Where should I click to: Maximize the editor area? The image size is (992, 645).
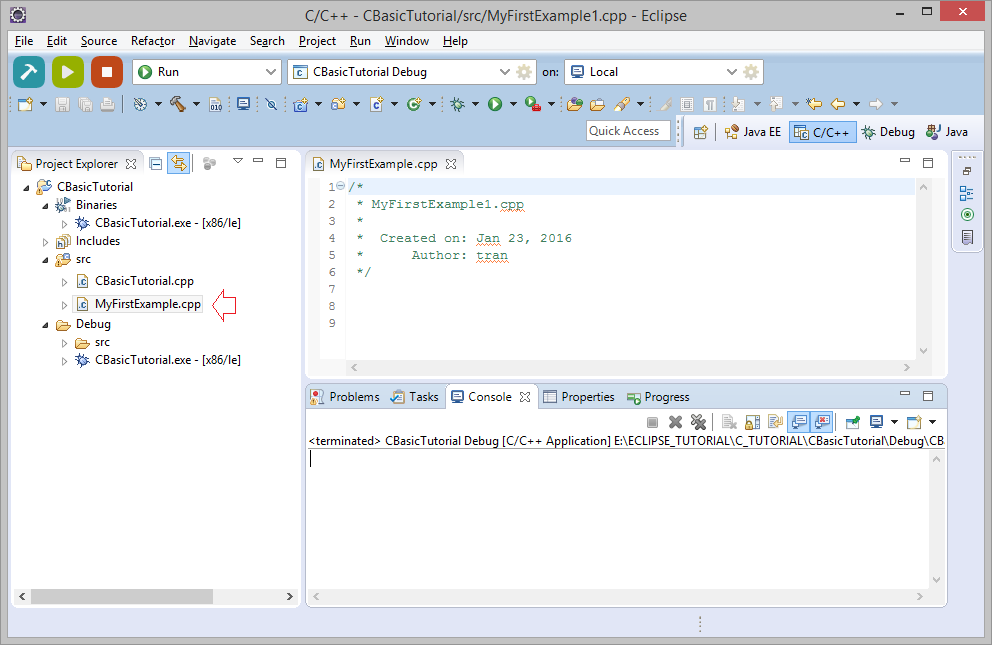click(x=928, y=163)
